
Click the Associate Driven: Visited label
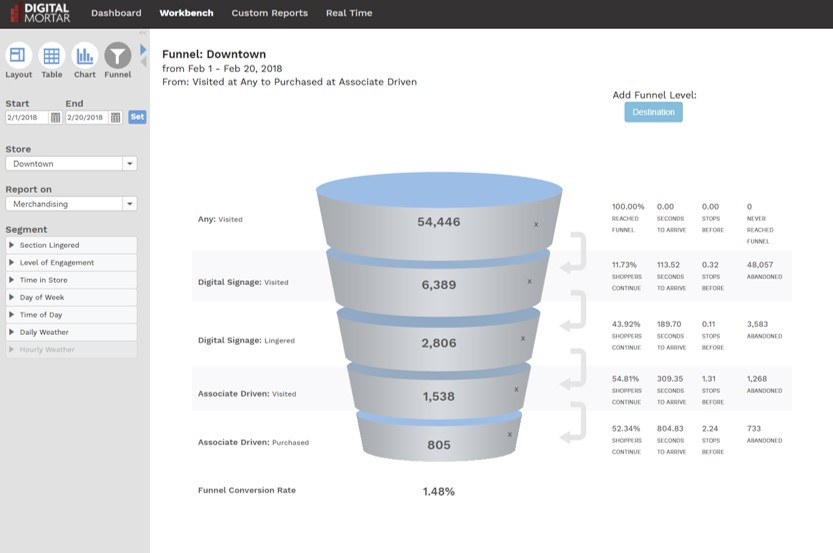click(247, 394)
